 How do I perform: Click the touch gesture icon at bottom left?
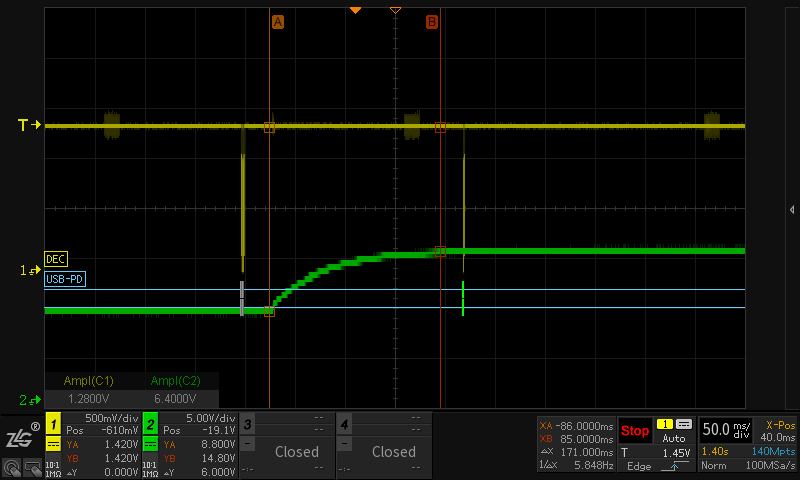click(10, 466)
